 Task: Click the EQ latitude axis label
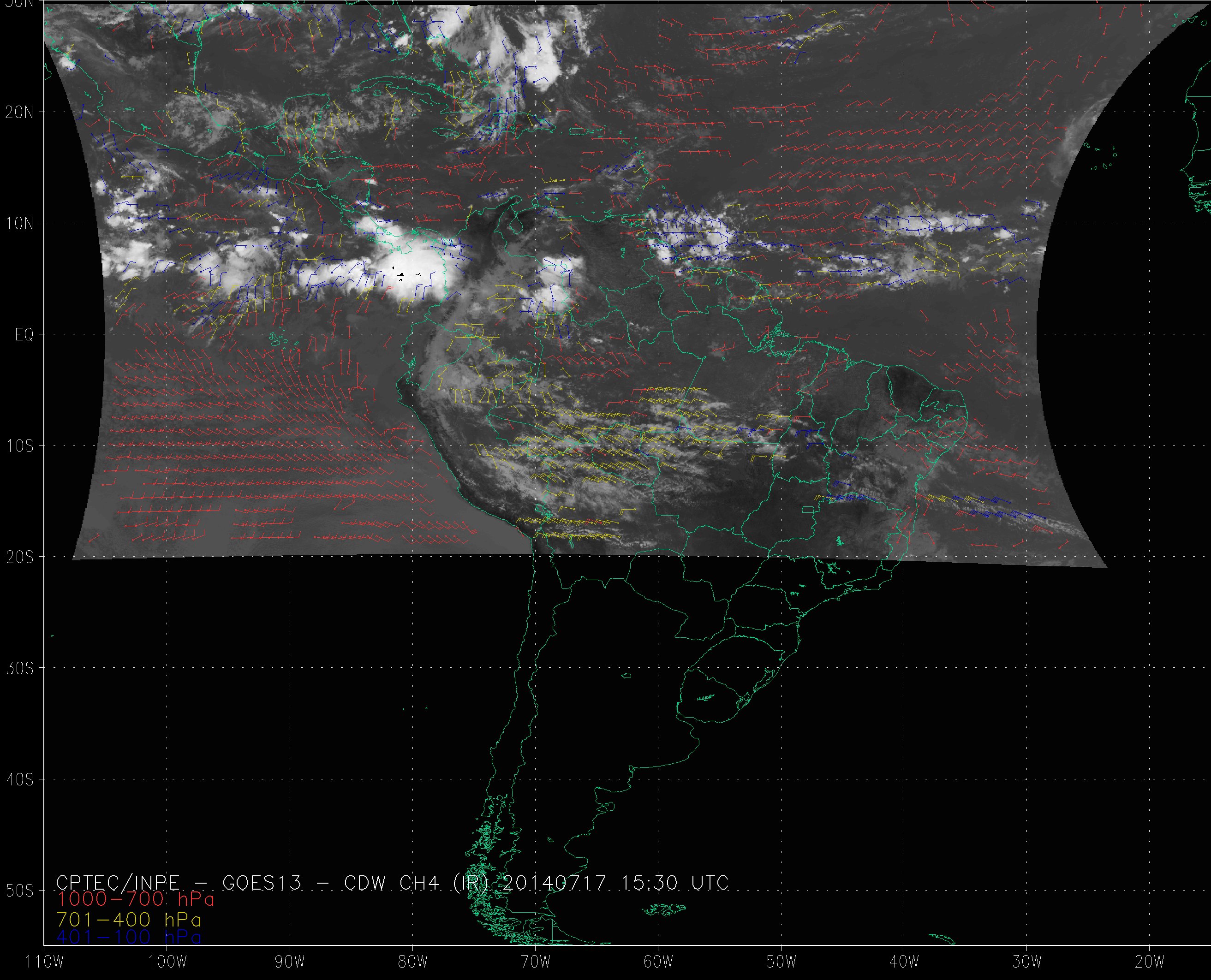click(24, 335)
